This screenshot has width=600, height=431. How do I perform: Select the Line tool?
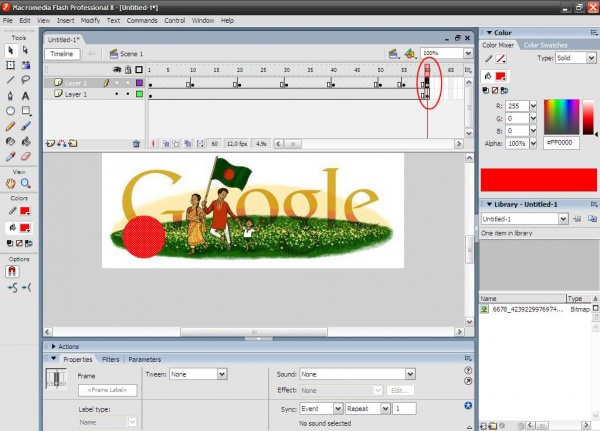coord(10,80)
